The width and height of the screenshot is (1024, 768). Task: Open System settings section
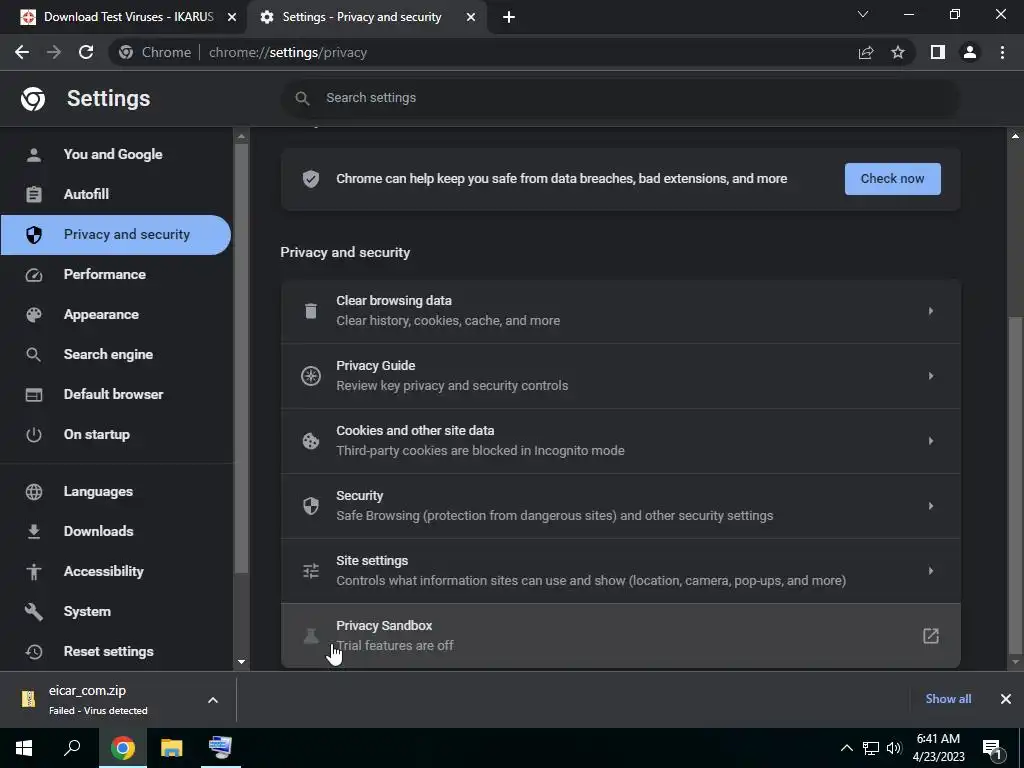coord(116,611)
